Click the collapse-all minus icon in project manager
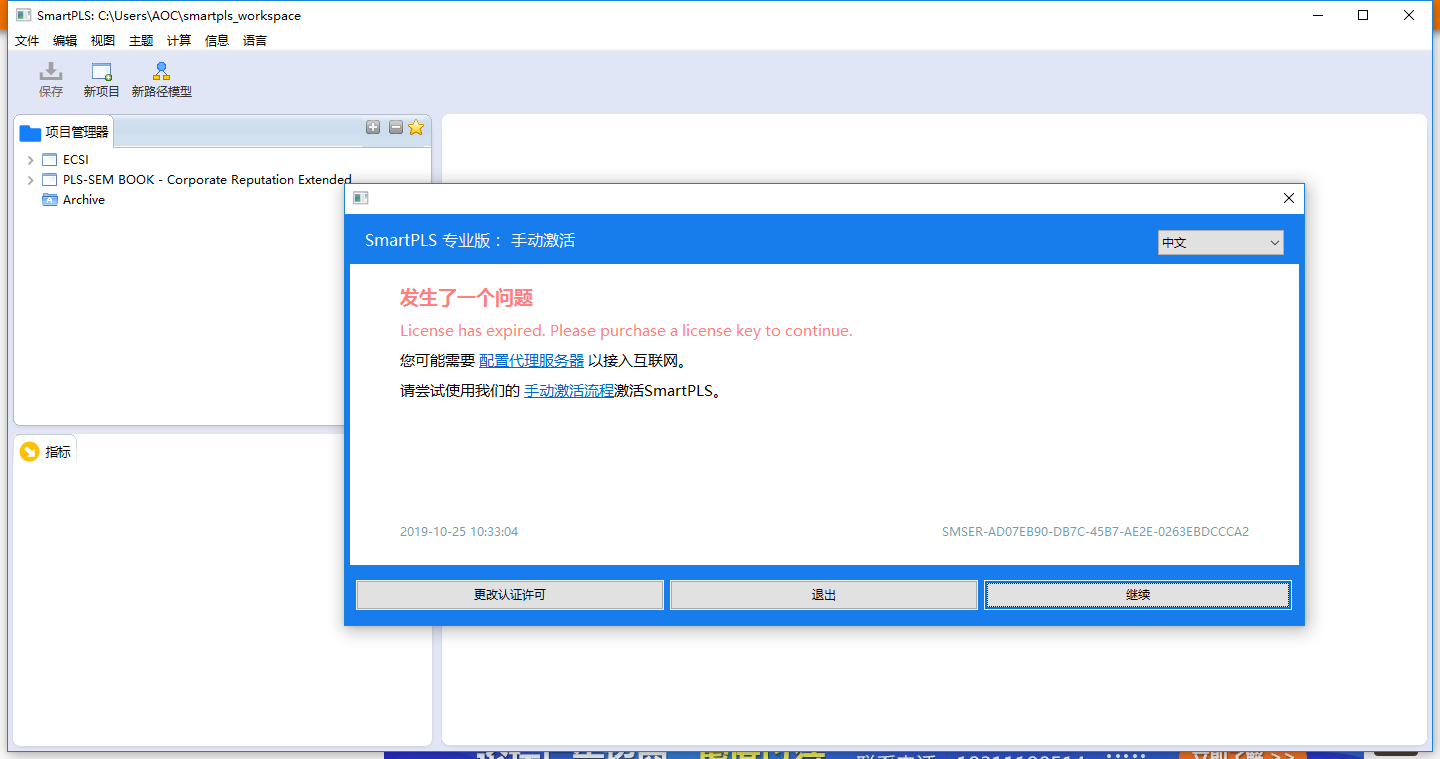 (x=396, y=127)
